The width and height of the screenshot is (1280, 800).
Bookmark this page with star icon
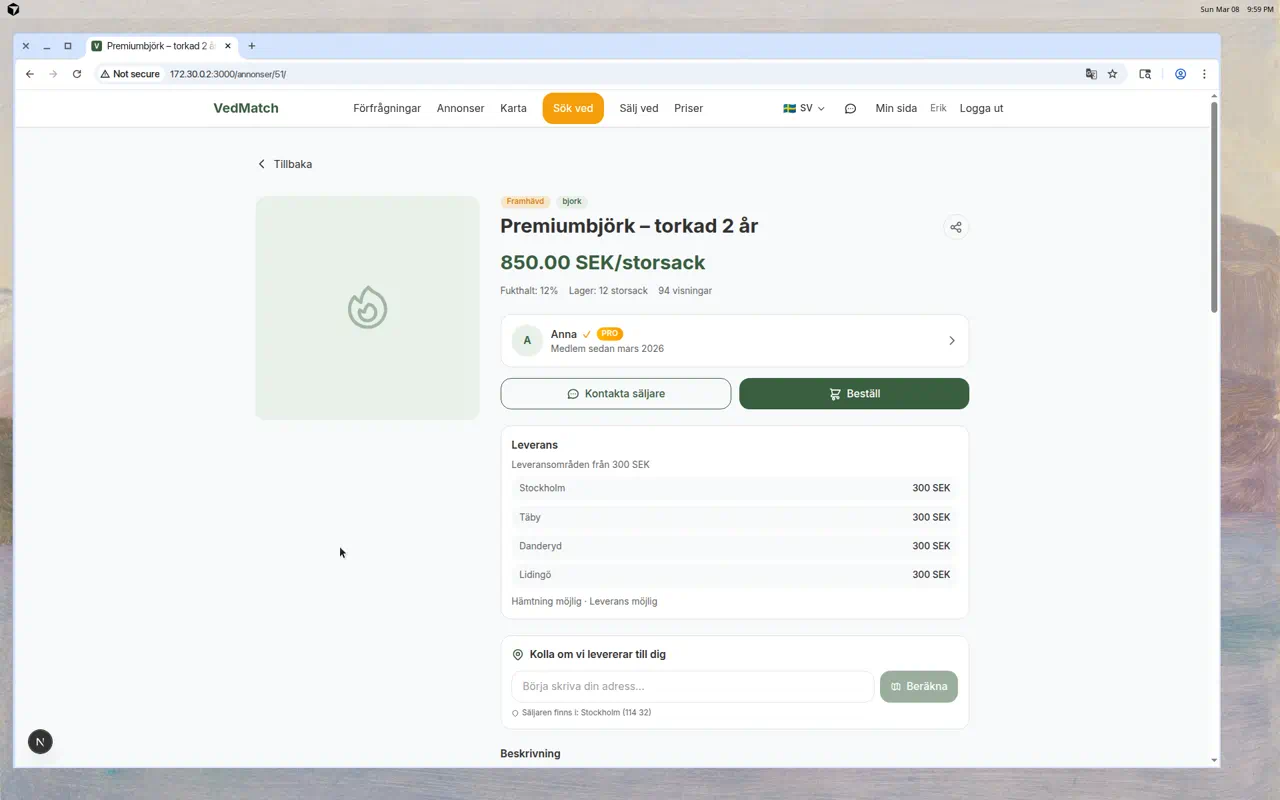click(x=1112, y=74)
